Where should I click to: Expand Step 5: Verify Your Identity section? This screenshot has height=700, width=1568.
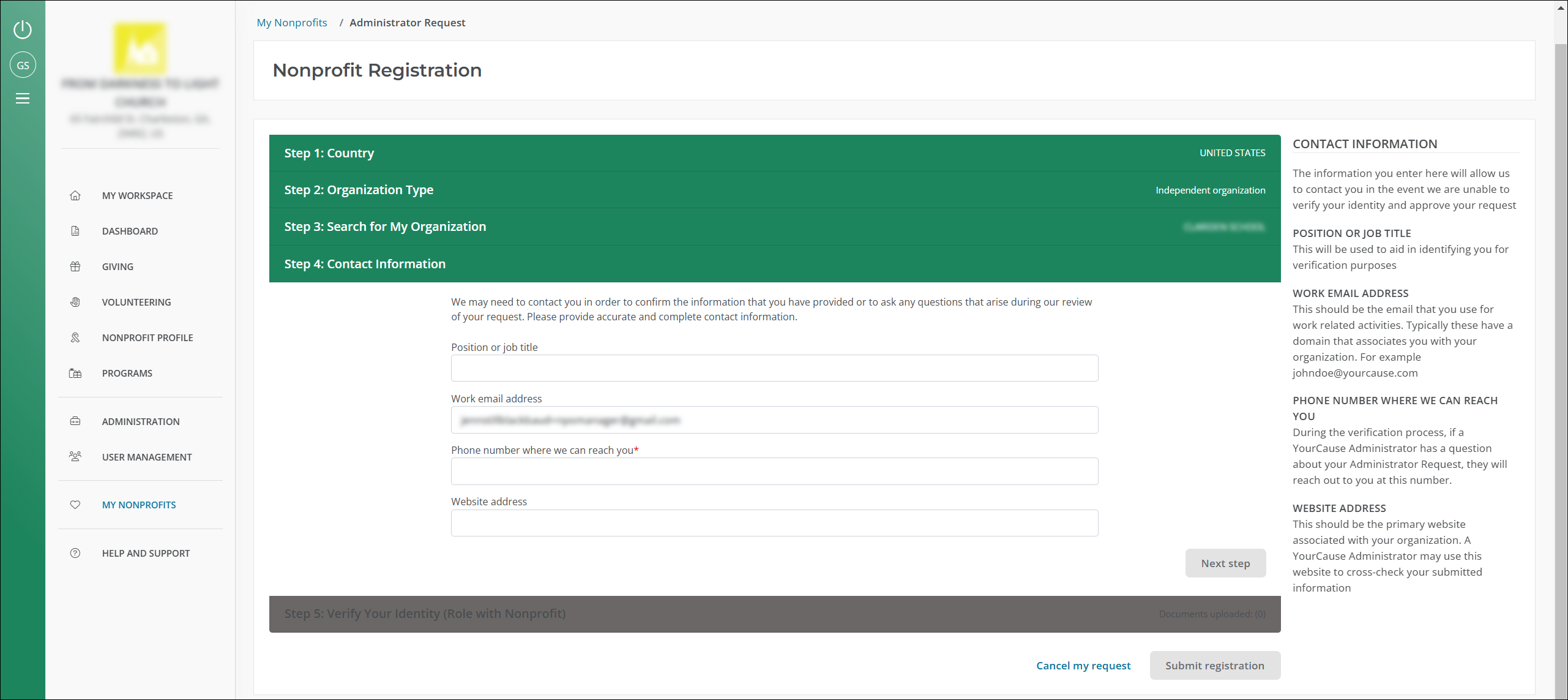coord(774,613)
